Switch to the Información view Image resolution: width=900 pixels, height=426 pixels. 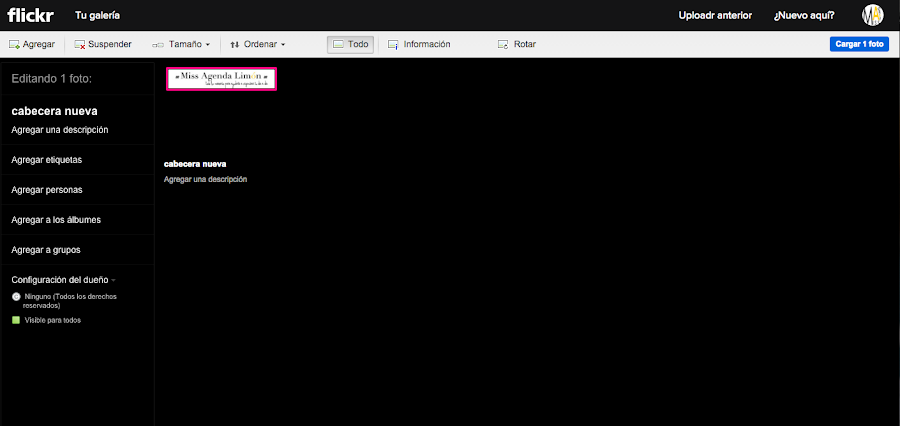tap(419, 44)
